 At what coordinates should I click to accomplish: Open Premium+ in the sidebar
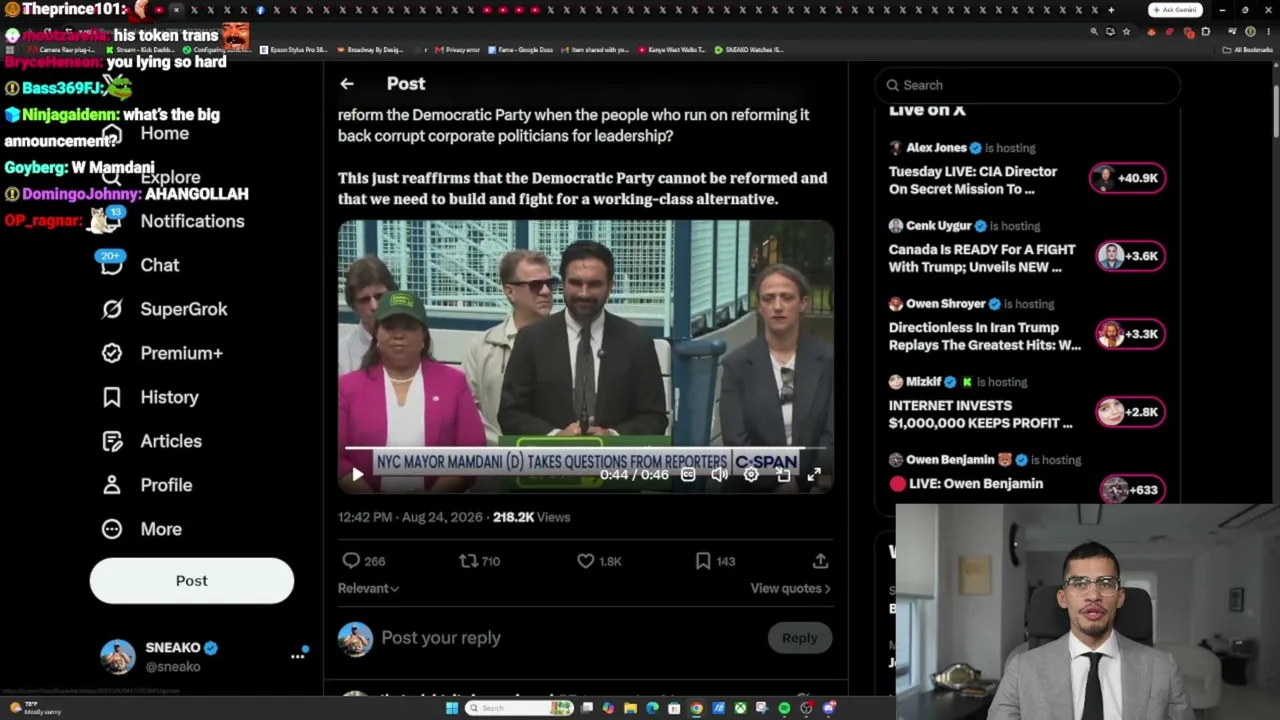click(x=162, y=353)
